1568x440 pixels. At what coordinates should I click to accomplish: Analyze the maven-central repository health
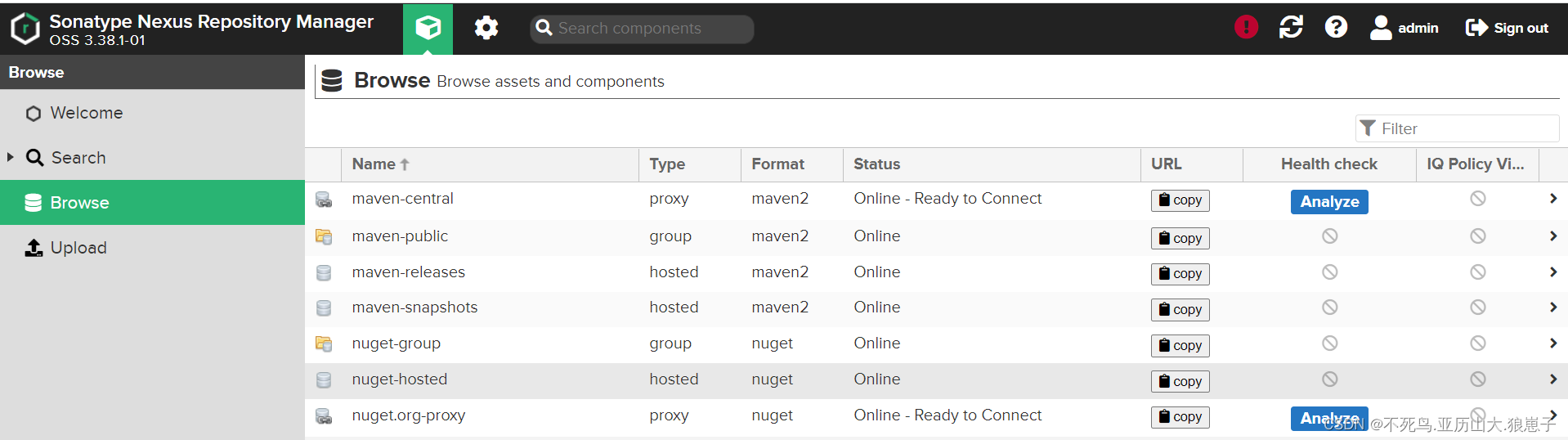[1329, 202]
